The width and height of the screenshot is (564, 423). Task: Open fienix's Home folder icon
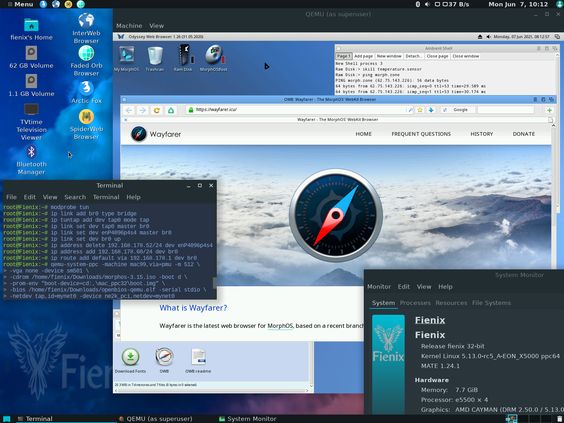tap(31, 25)
